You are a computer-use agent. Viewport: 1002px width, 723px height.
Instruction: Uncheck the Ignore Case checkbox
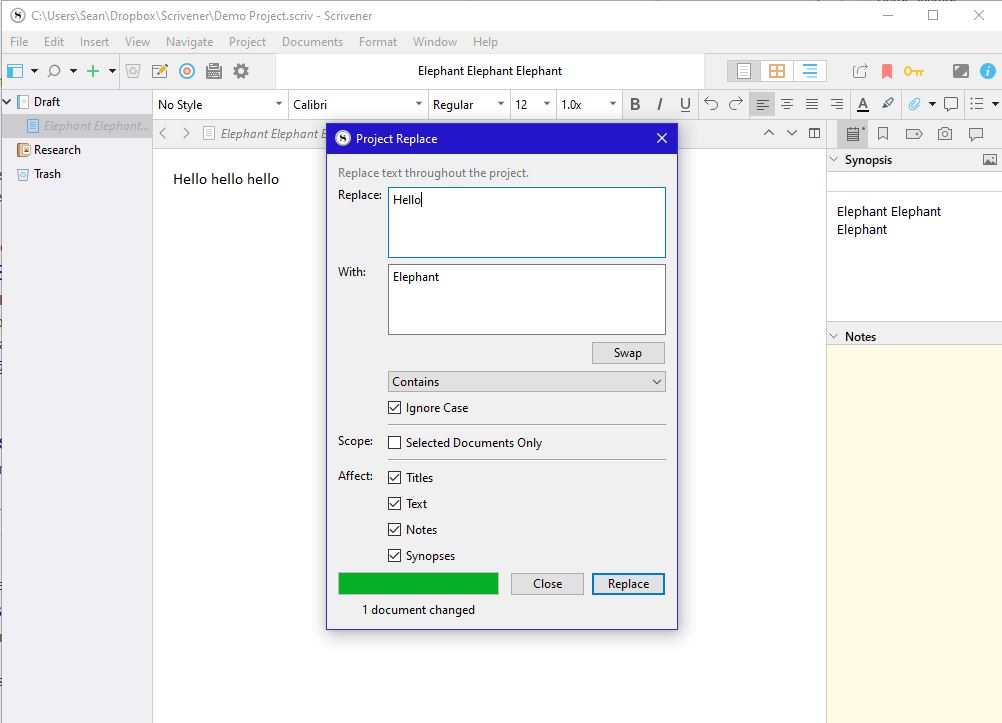395,408
